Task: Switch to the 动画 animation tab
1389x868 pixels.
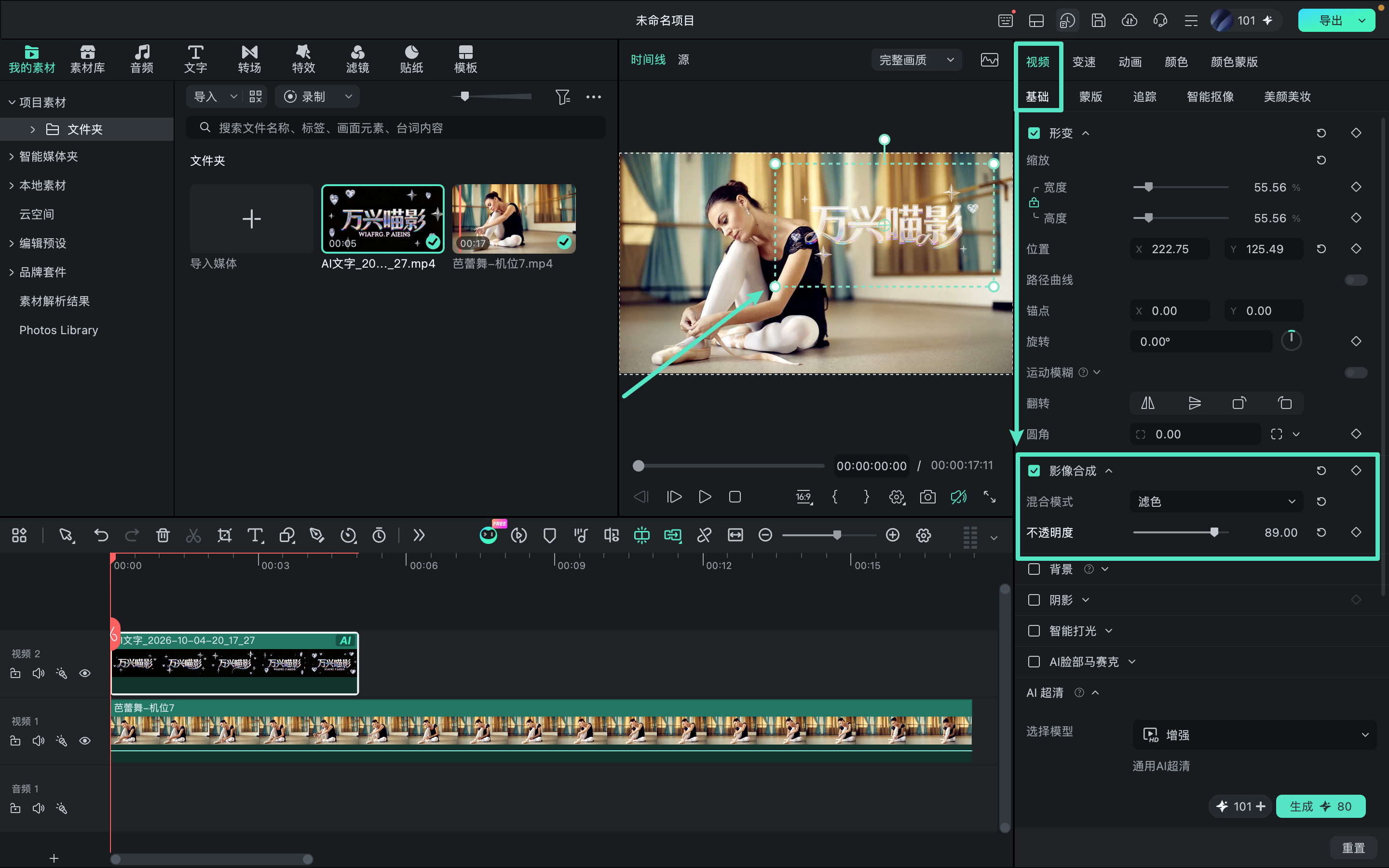Action: coord(1130,61)
